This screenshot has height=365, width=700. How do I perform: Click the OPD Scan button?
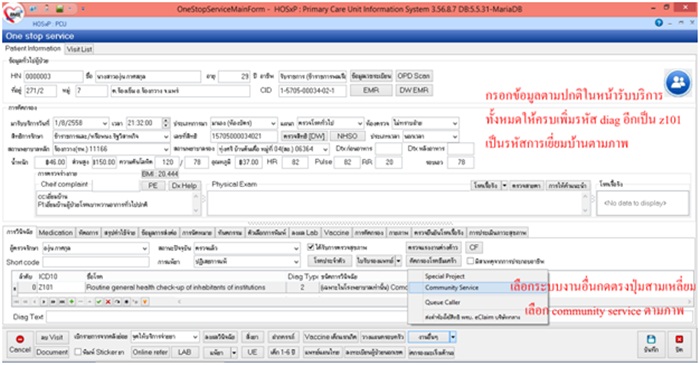(x=414, y=76)
